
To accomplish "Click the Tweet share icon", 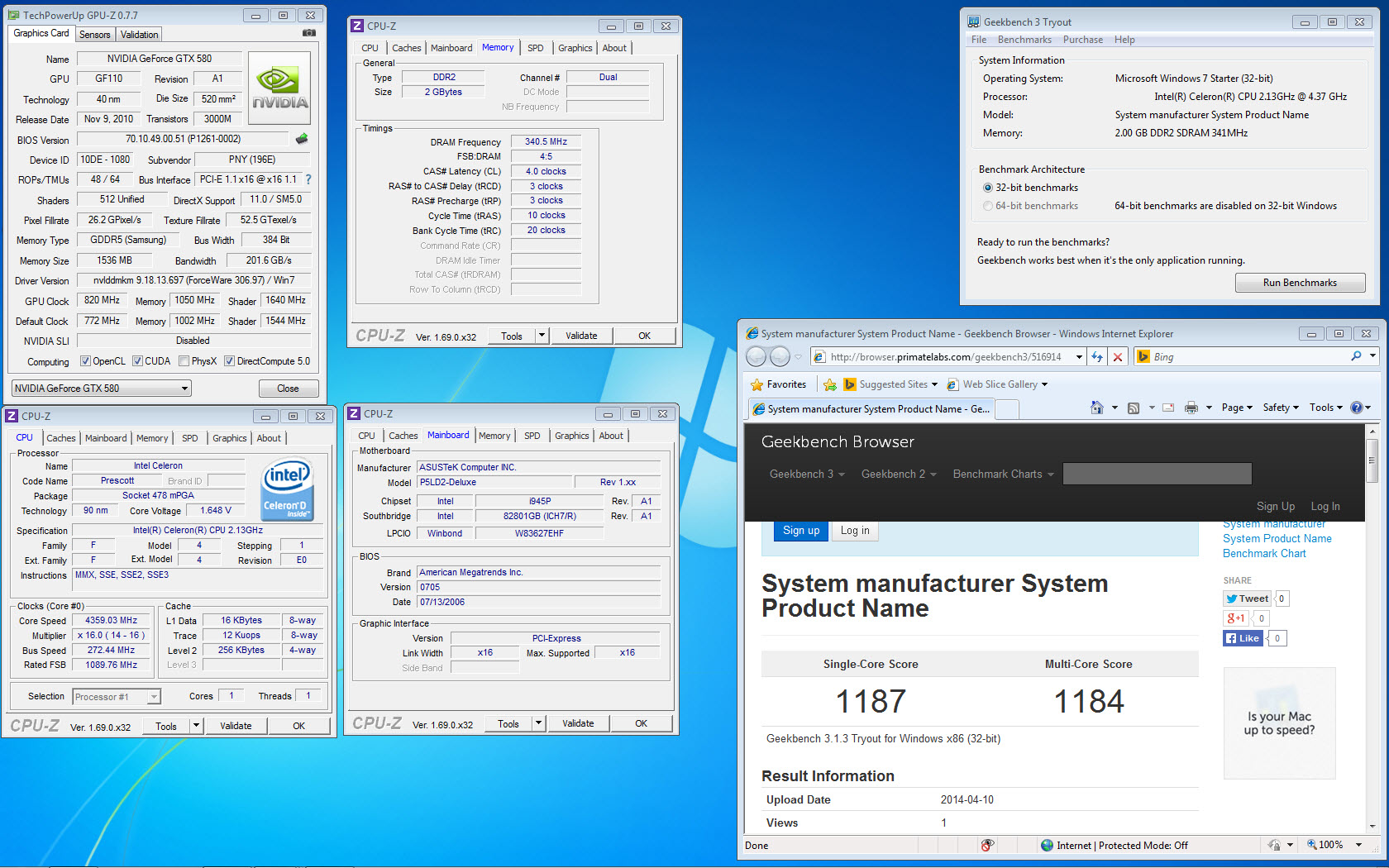I will (1247, 599).
